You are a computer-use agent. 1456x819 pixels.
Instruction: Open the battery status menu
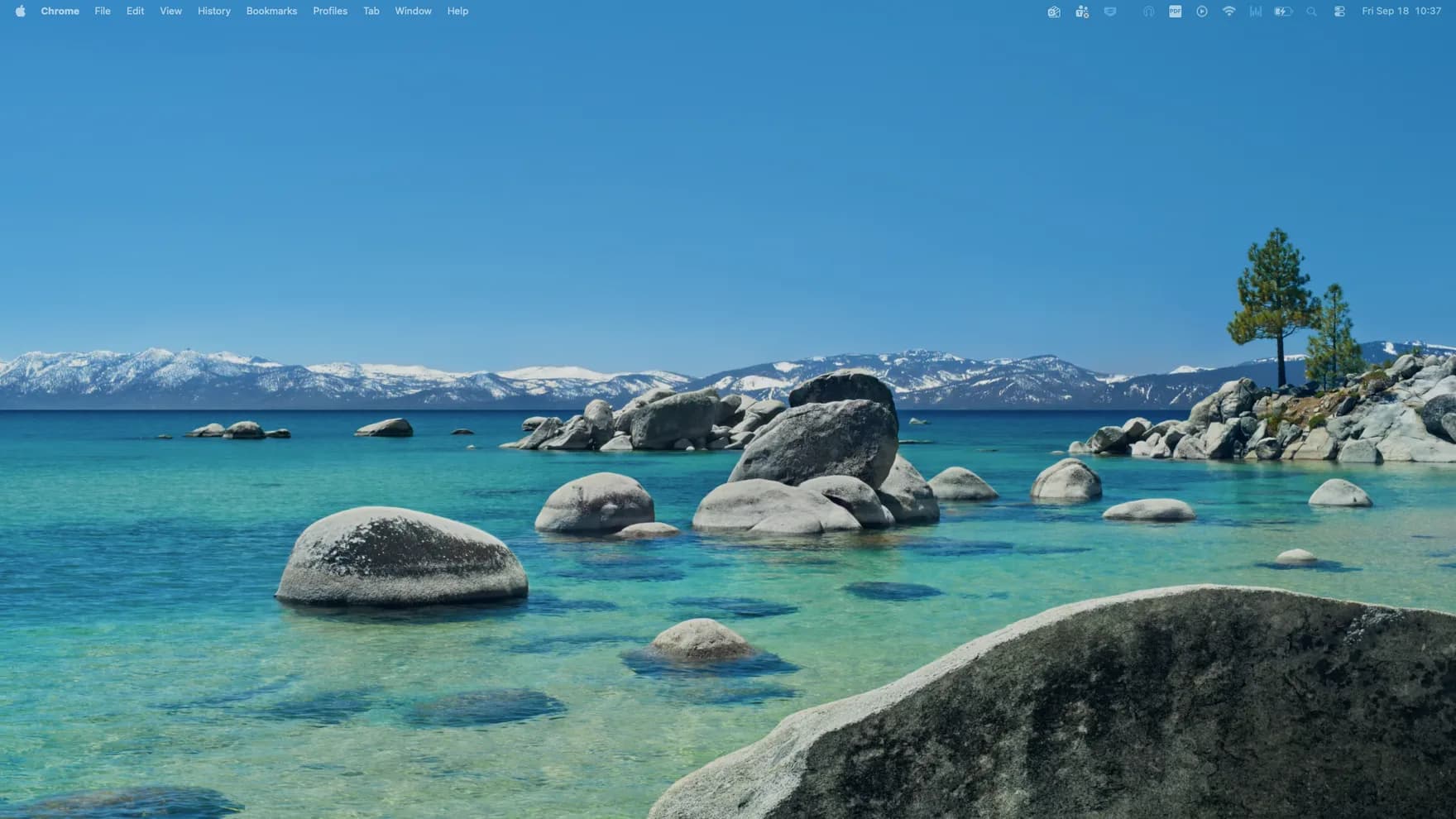[x=1283, y=12]
